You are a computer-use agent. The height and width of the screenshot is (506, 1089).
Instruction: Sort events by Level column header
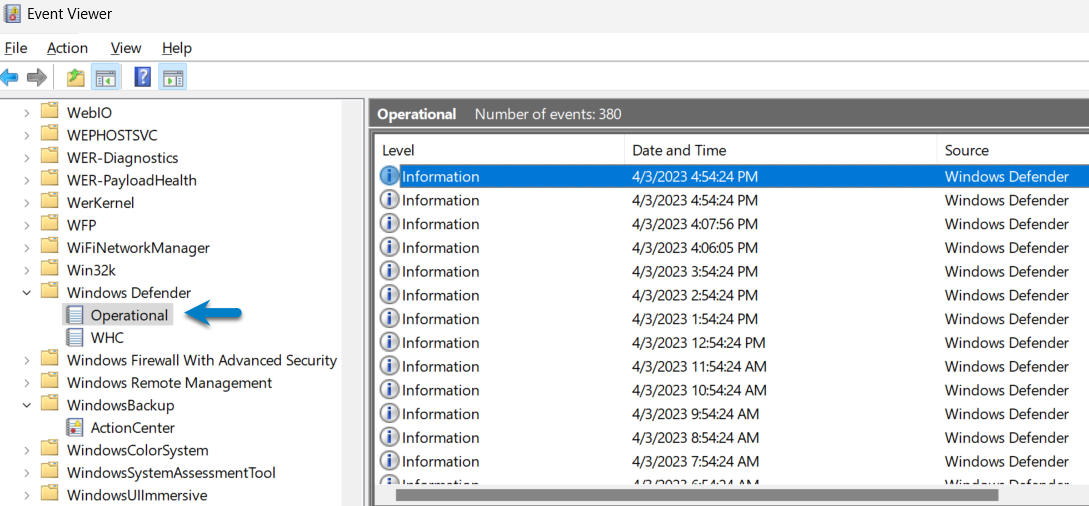coord(499,150)
